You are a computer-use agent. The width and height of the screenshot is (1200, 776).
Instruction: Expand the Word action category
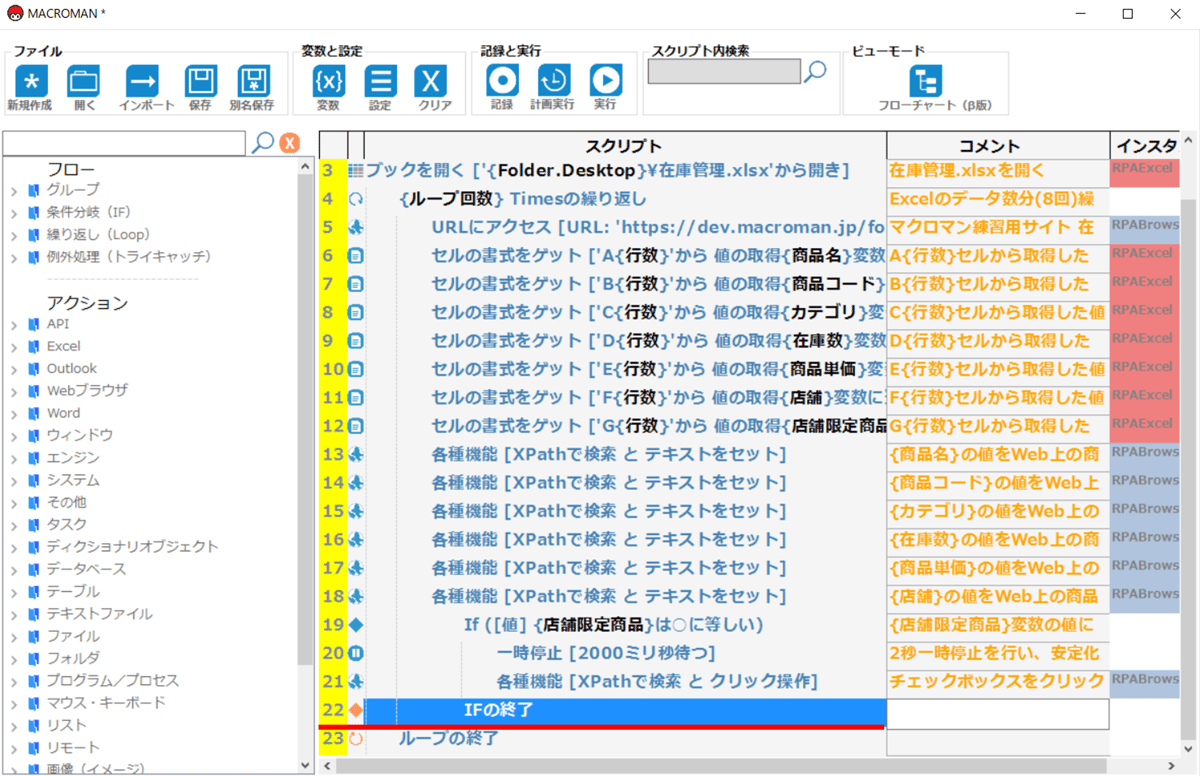14,413
